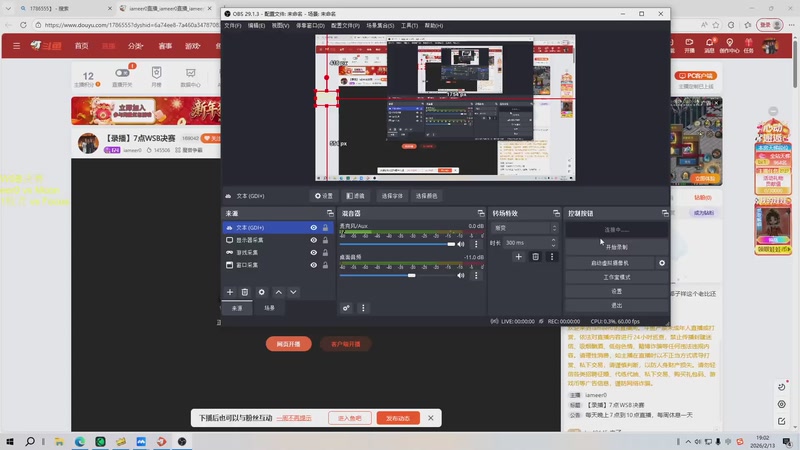Image resolution: width=800 pixels, height=450 pixels.
Task: Open 设置 button in Controls panel
Action: [617, 291]
